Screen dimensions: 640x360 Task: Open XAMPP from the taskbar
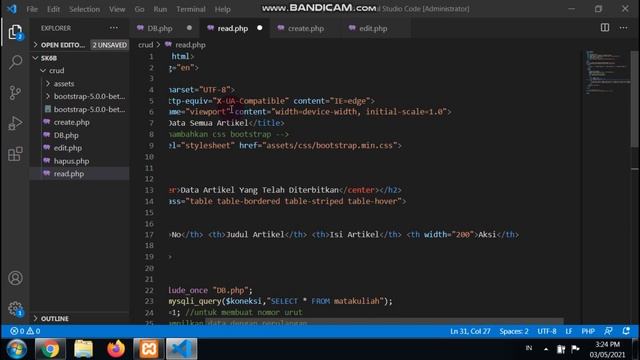[x=149, y=349]
